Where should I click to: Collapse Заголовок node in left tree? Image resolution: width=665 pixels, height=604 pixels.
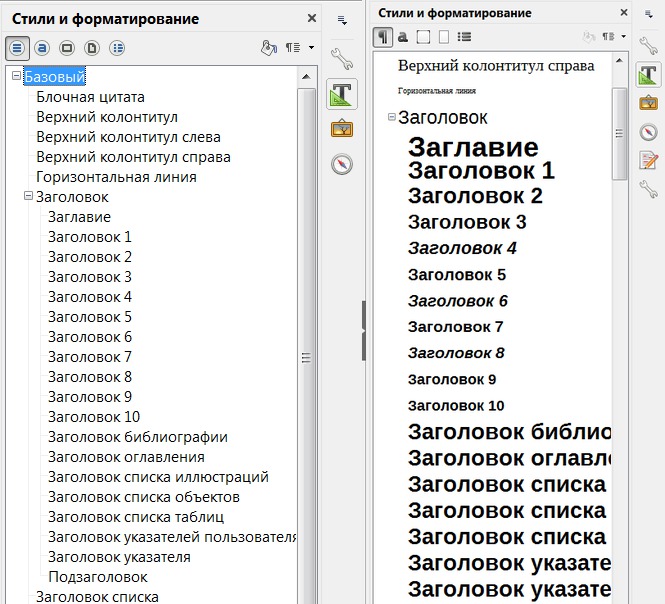point(28,197)
